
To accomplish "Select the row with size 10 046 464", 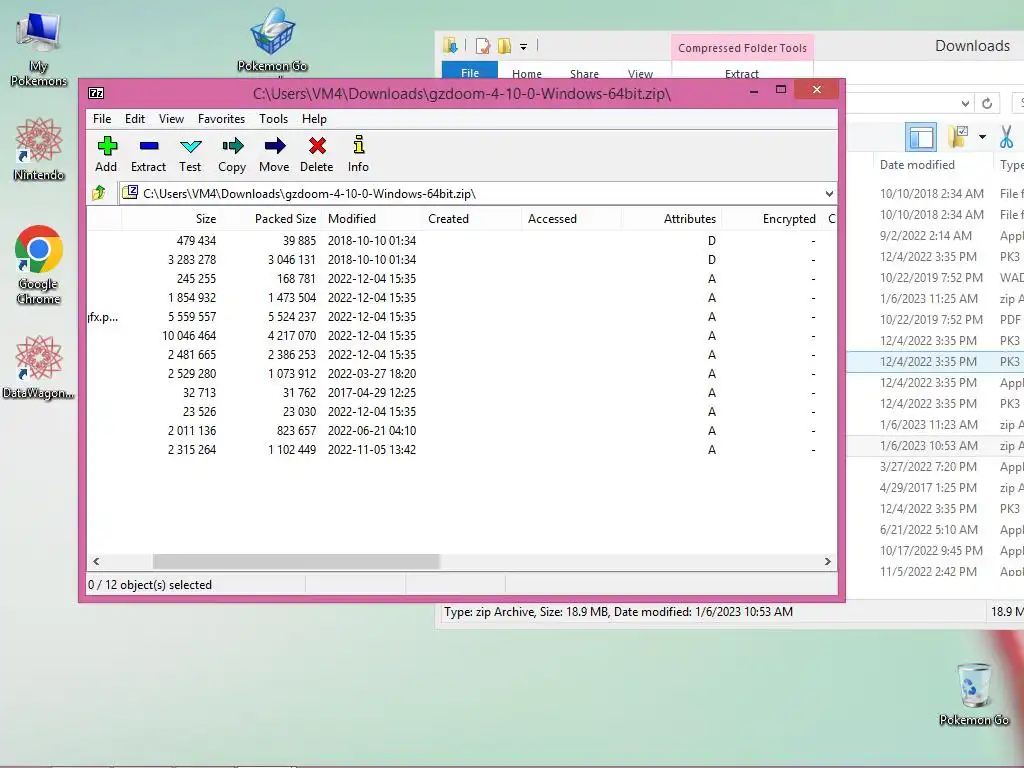I will tap(462, 336).
